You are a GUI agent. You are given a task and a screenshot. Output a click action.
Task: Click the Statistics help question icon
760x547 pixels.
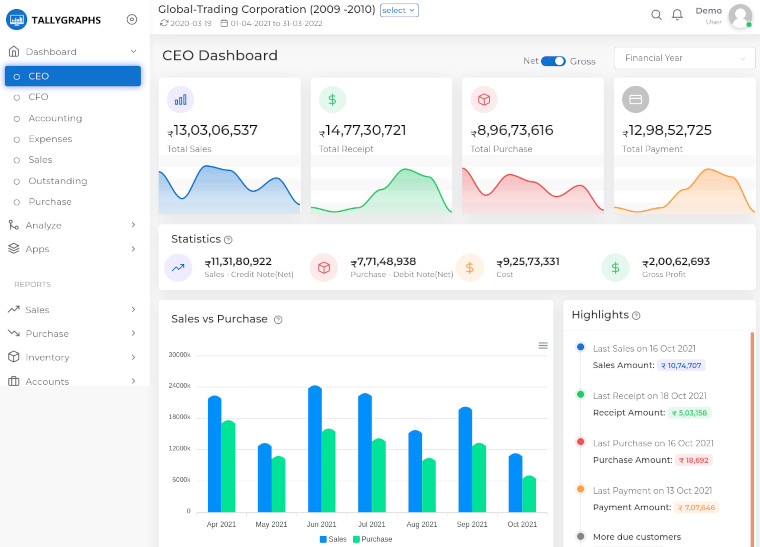pyautogui.click(x=228, y=240)
